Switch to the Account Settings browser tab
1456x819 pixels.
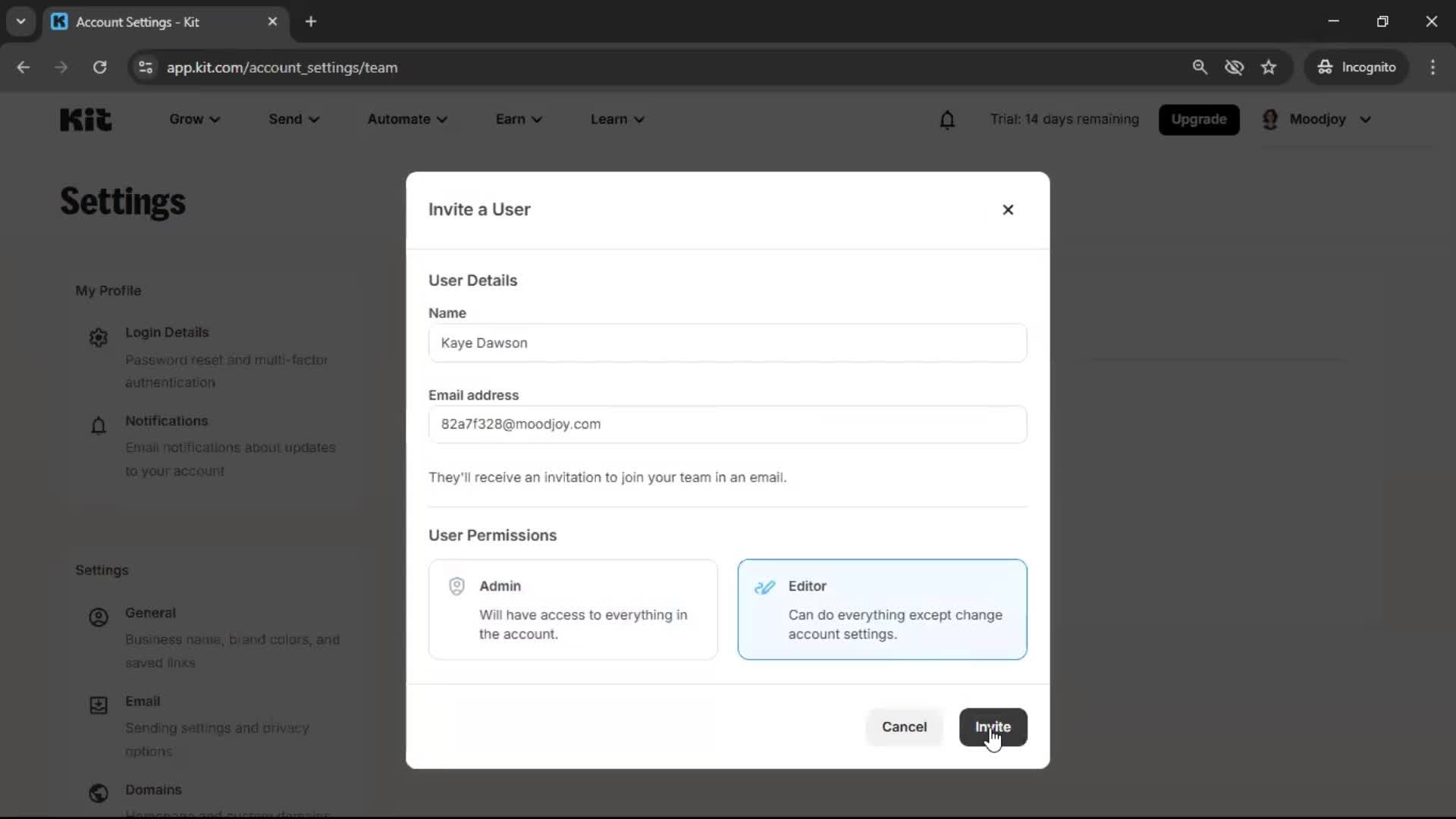152,22
